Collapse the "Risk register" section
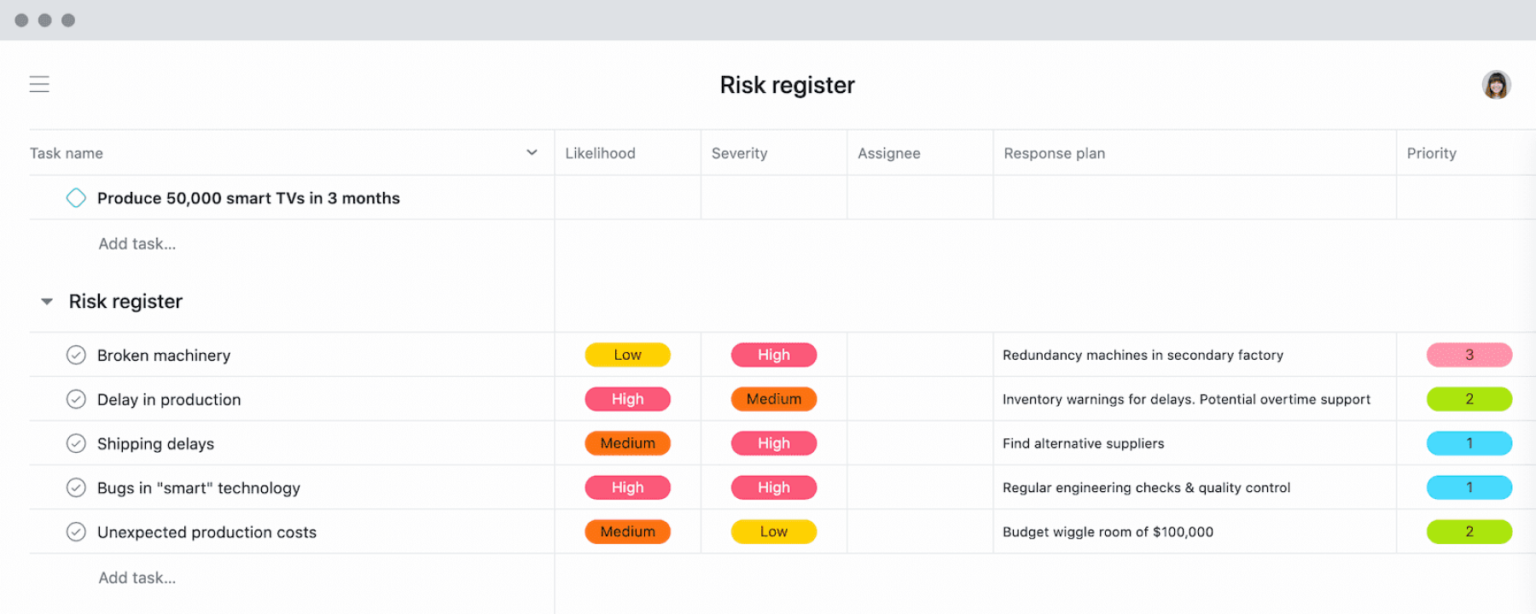Viewport: 1536px width, 614px height. click(46, 300)
